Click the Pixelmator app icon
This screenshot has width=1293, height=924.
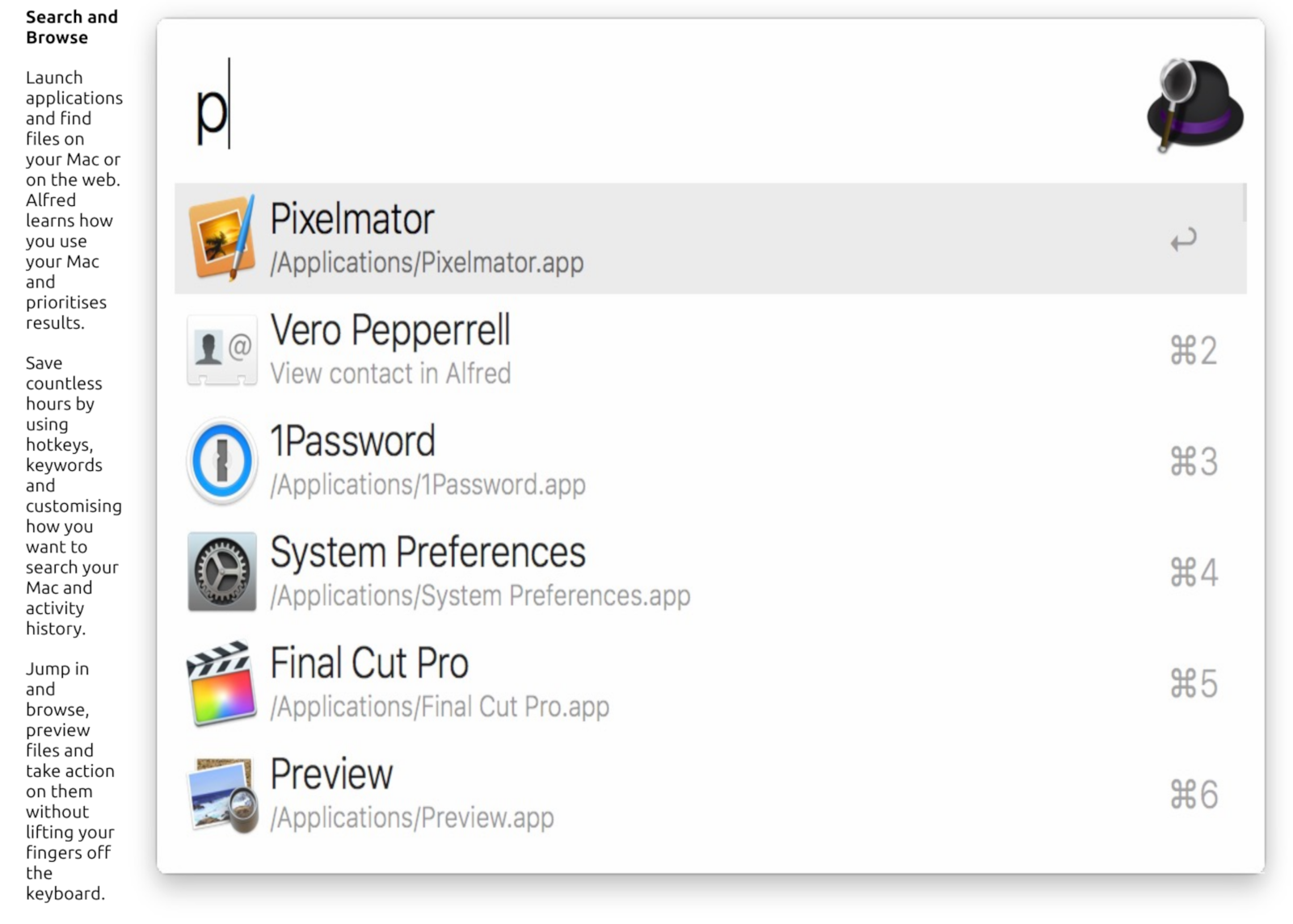click(x=221, y=238)
